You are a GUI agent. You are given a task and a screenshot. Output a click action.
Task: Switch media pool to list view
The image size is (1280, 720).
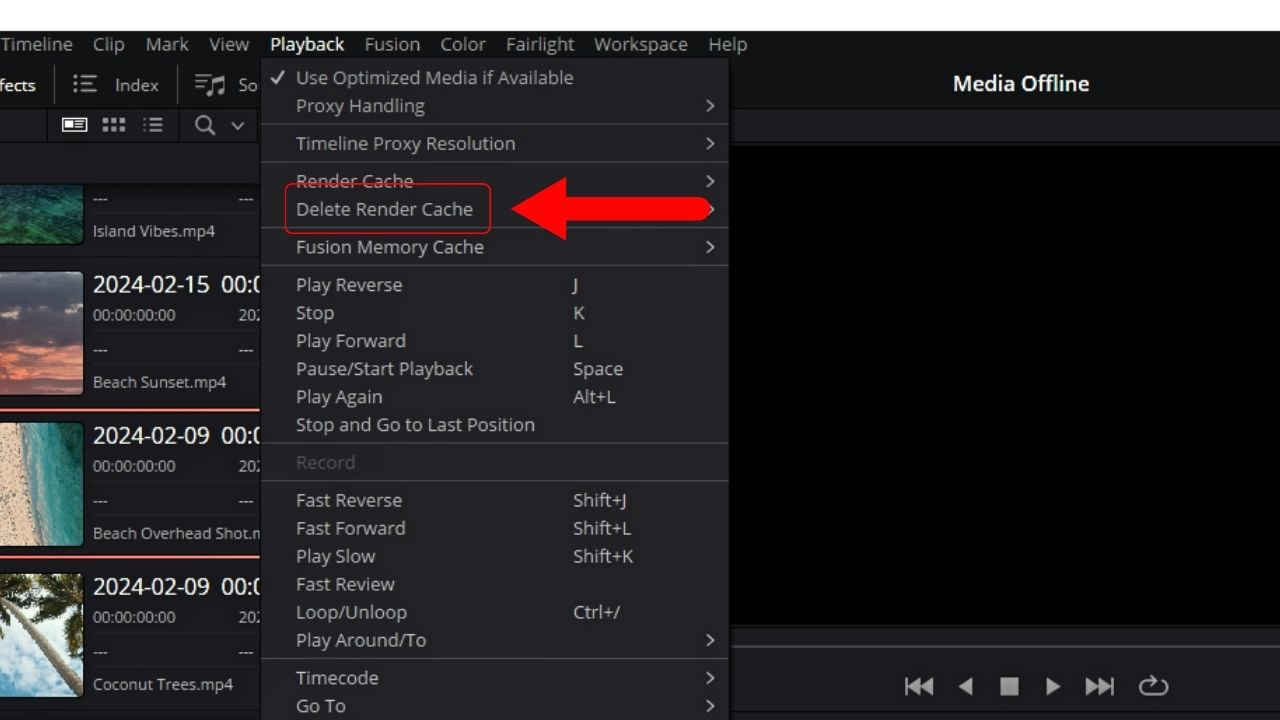click(153, 125)
